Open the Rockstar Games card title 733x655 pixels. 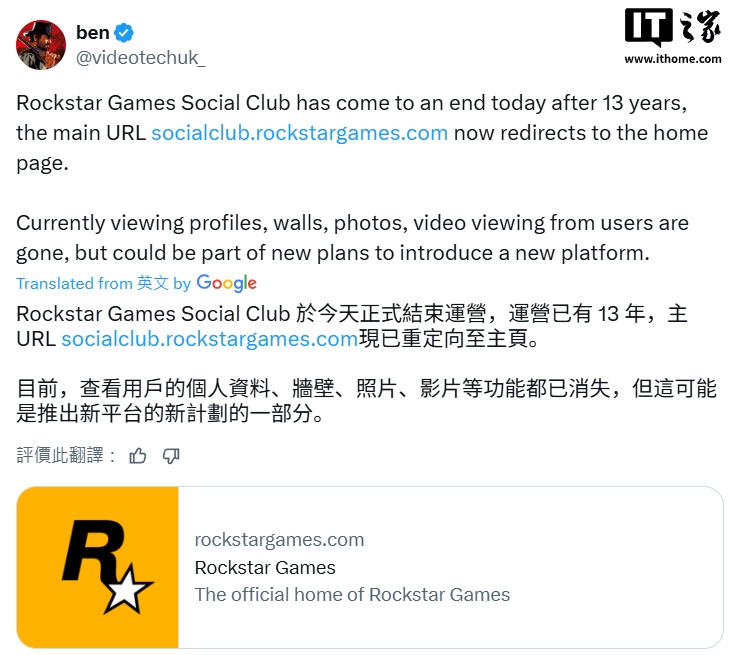(265, 568)
